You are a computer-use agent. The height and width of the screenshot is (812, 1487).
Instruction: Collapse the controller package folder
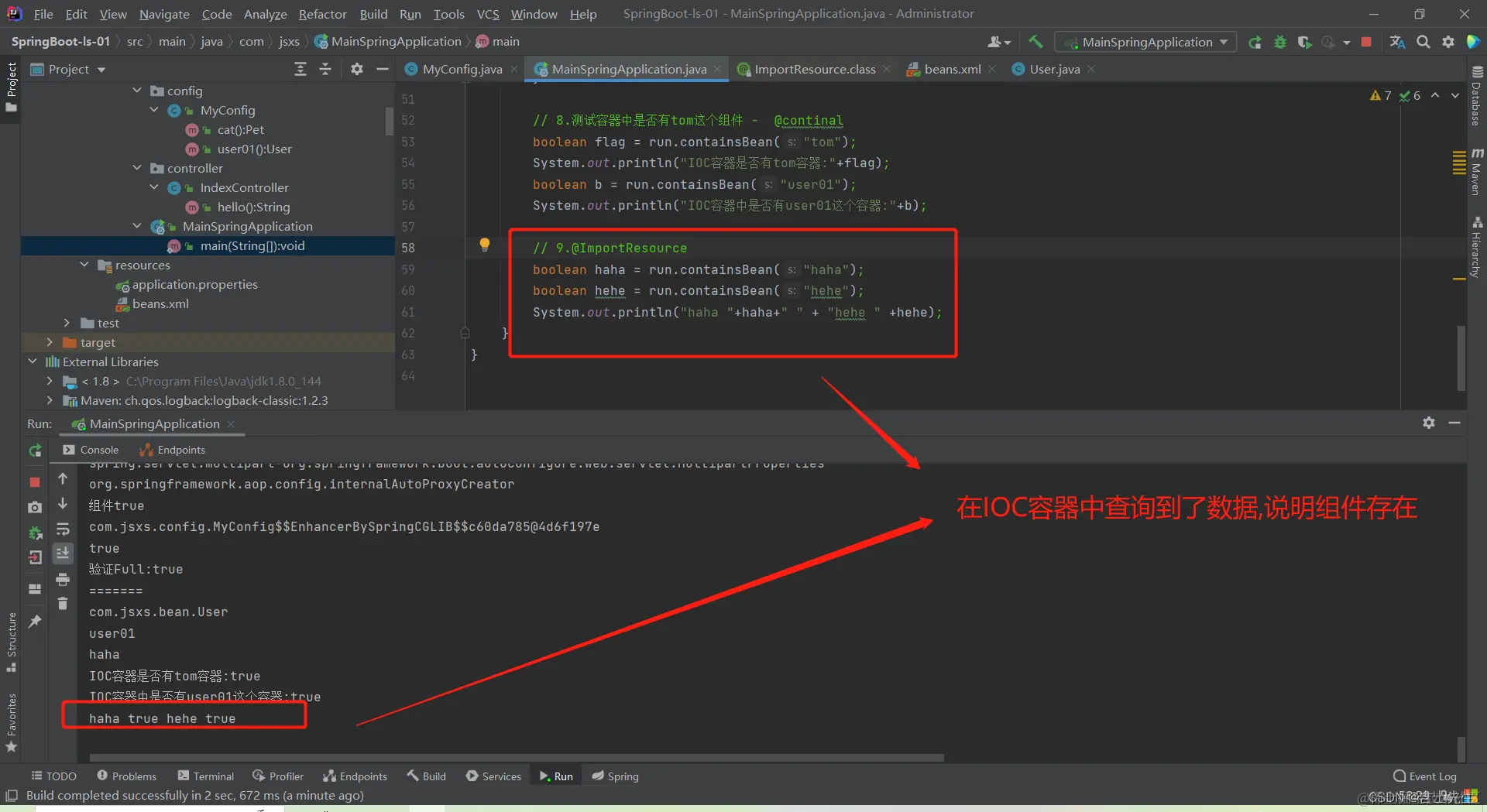coord(137,168)
